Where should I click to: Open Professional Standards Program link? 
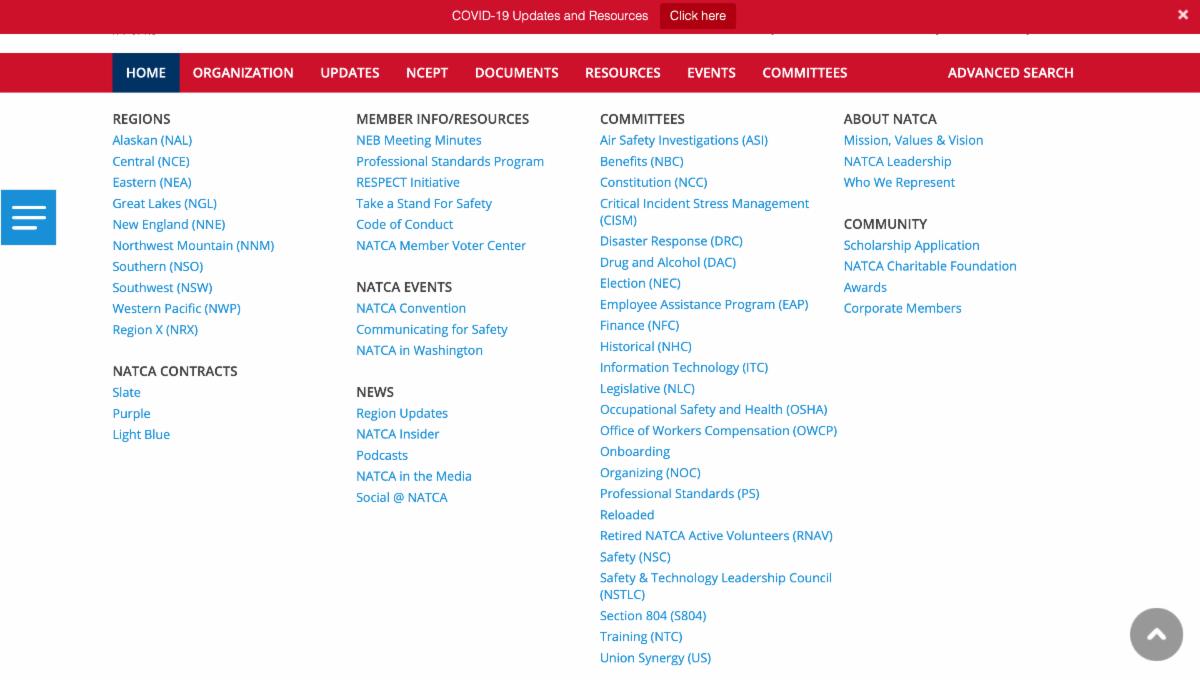(x=450, y=161)
